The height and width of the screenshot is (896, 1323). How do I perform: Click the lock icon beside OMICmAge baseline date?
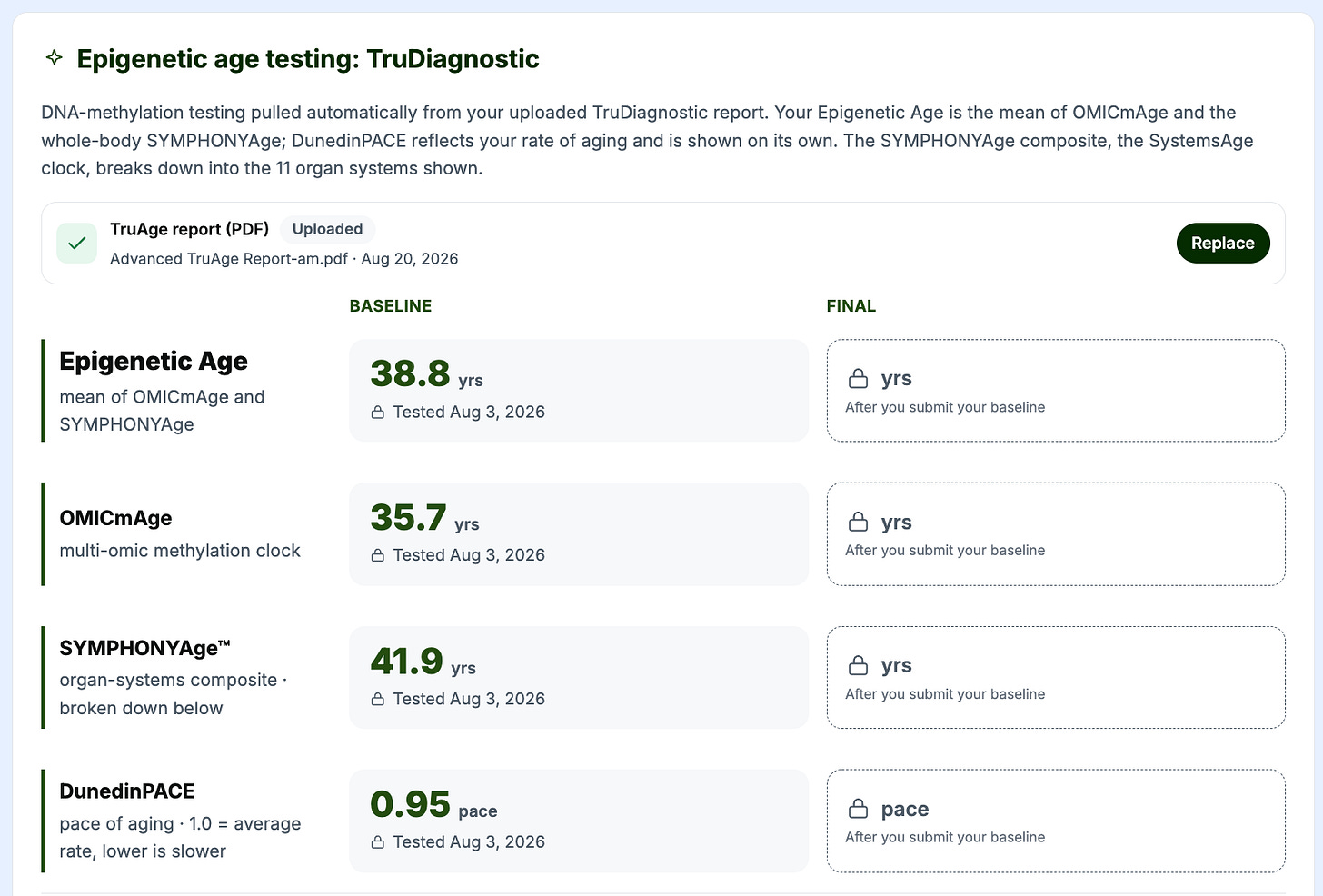pyautogui.click(x=378, y=555)
